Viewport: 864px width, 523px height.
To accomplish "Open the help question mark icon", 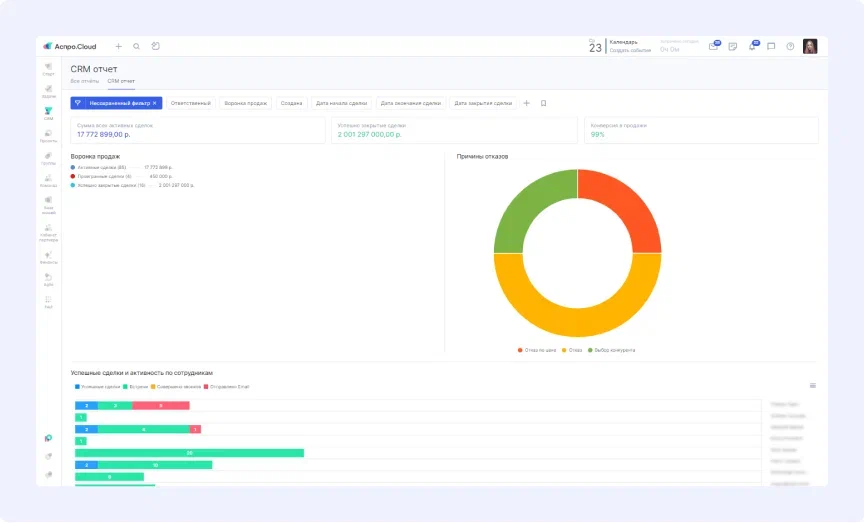I will tap(790, 46).
